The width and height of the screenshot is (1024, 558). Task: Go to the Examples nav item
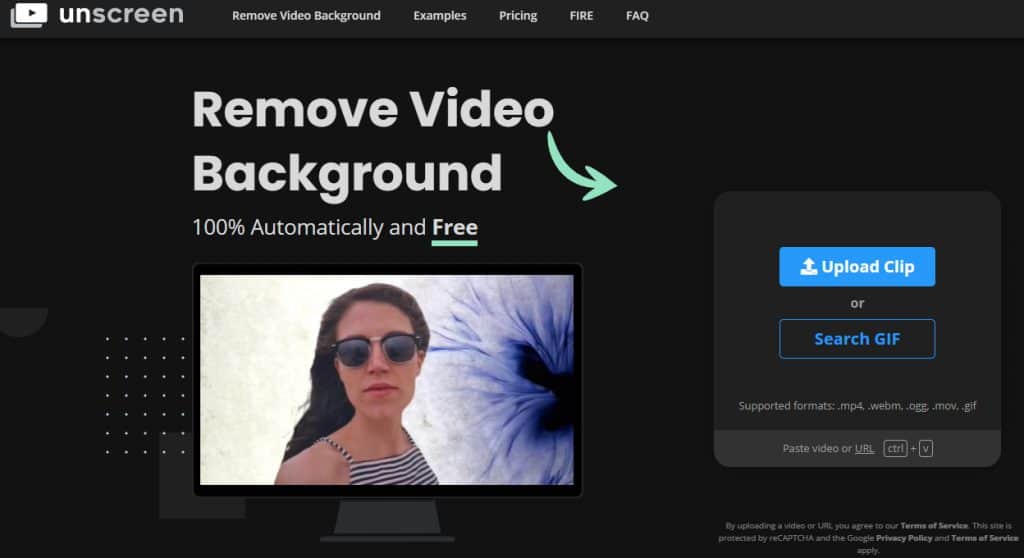click(440, 16)
